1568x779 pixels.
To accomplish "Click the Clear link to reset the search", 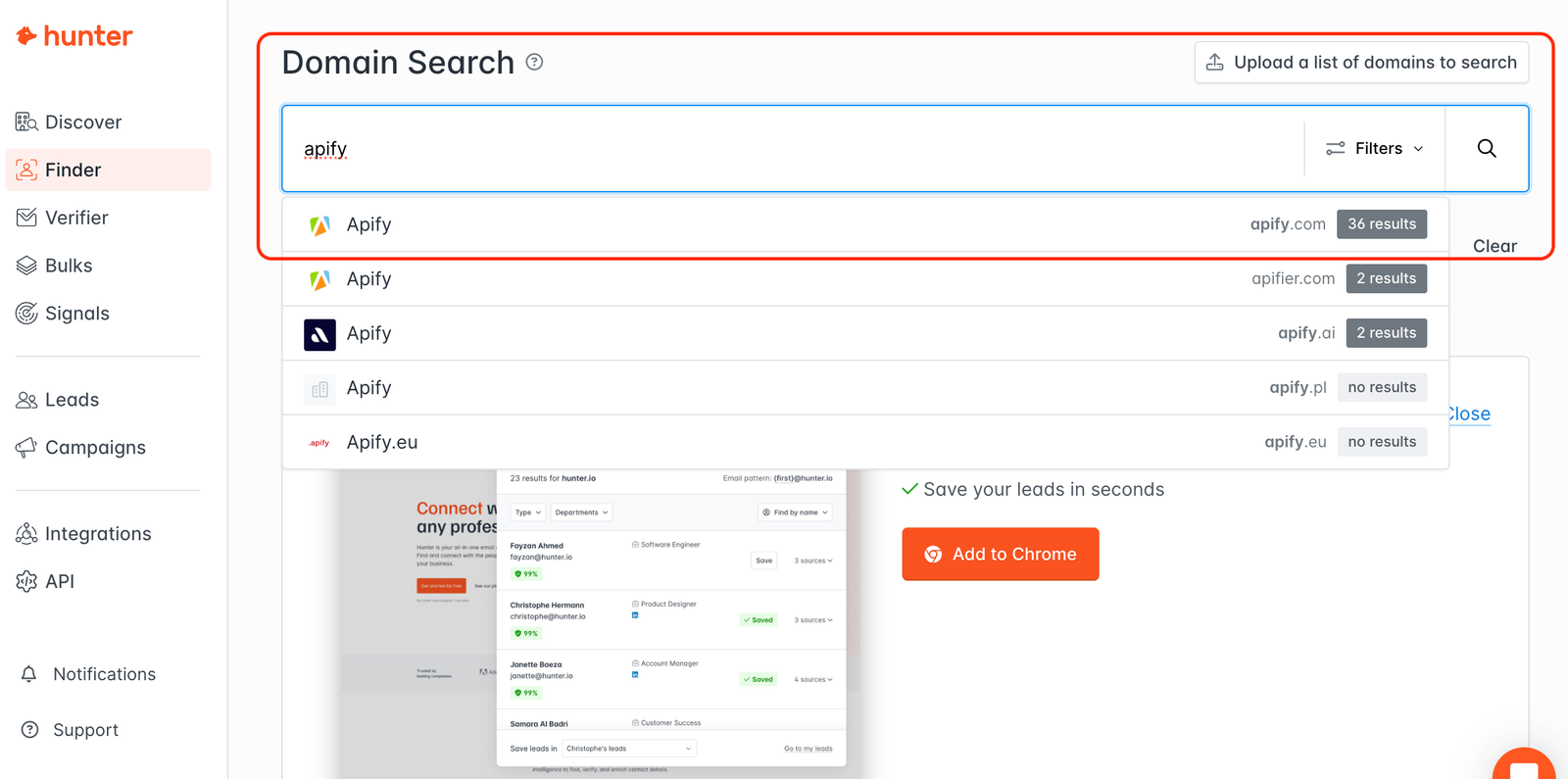I will 1494,245.
